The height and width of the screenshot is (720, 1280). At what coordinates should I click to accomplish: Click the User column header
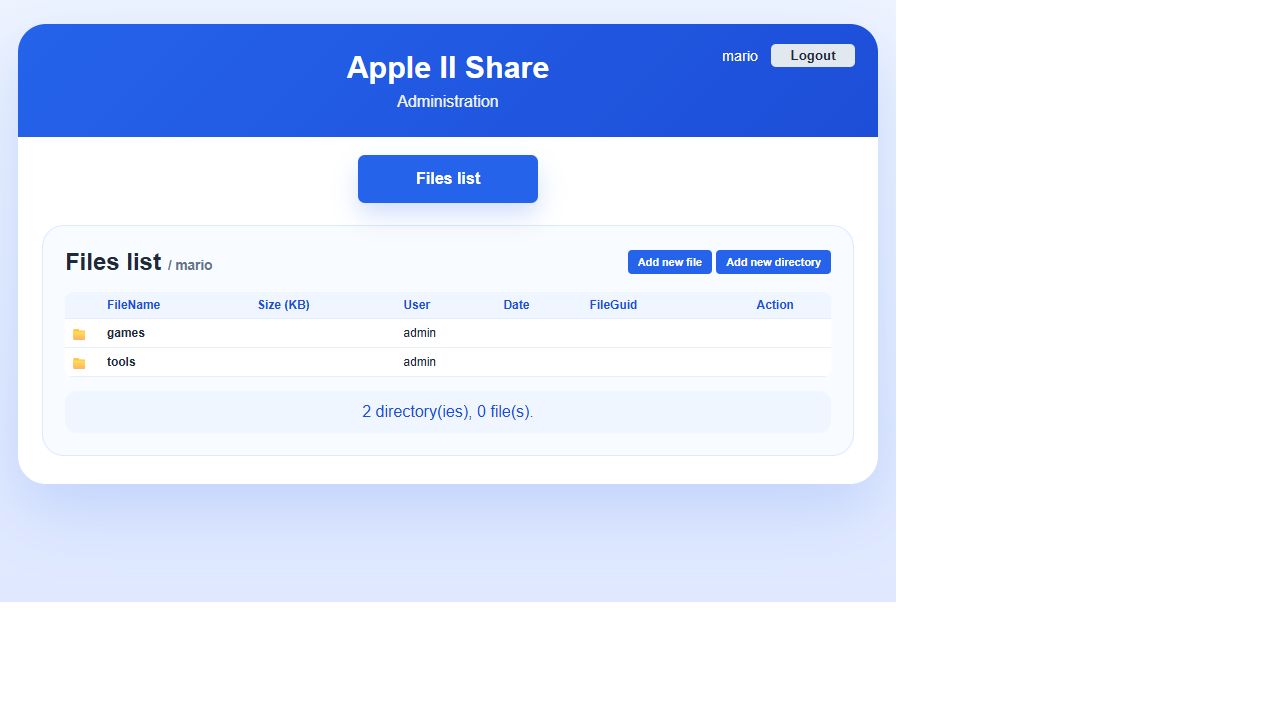coord(417,305)
